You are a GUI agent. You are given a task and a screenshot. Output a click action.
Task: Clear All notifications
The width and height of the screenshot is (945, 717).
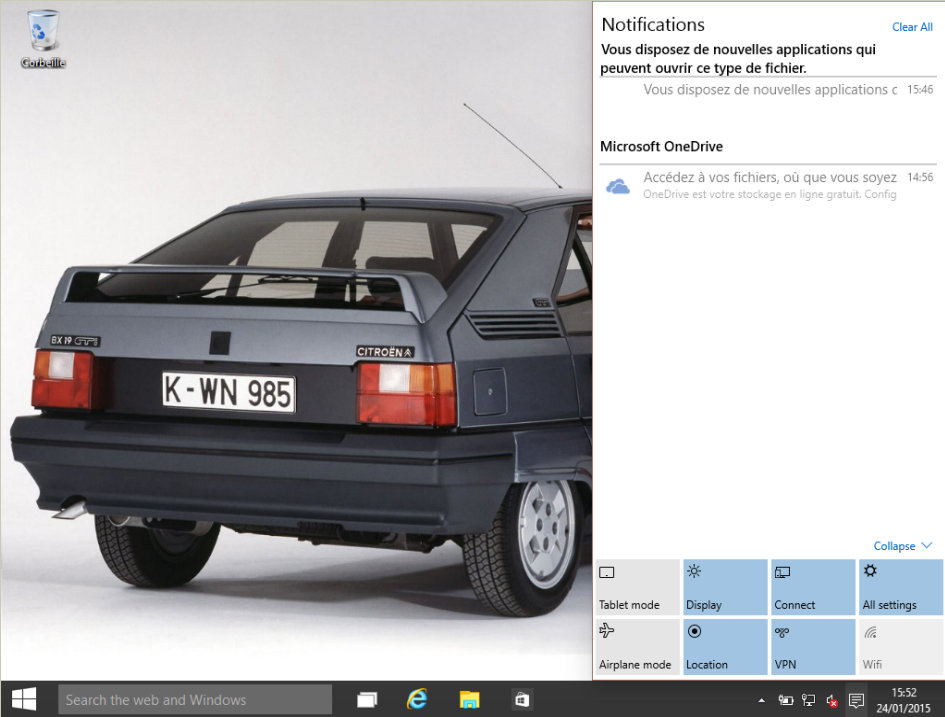[x=912, y=27]
